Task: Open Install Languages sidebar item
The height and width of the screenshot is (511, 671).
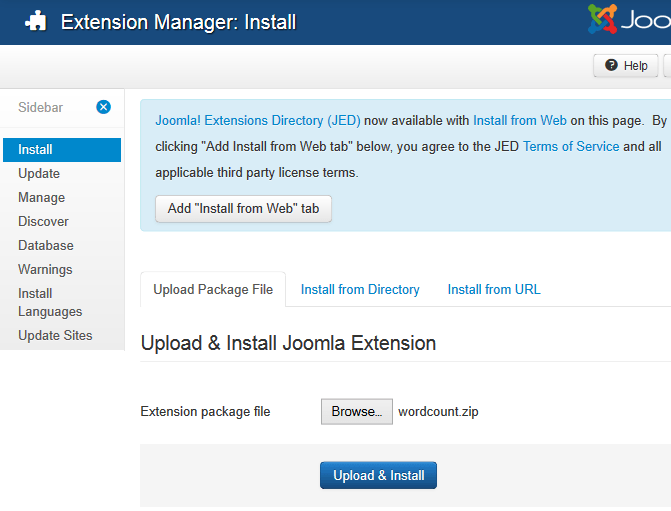Action: tap(50, 302)
